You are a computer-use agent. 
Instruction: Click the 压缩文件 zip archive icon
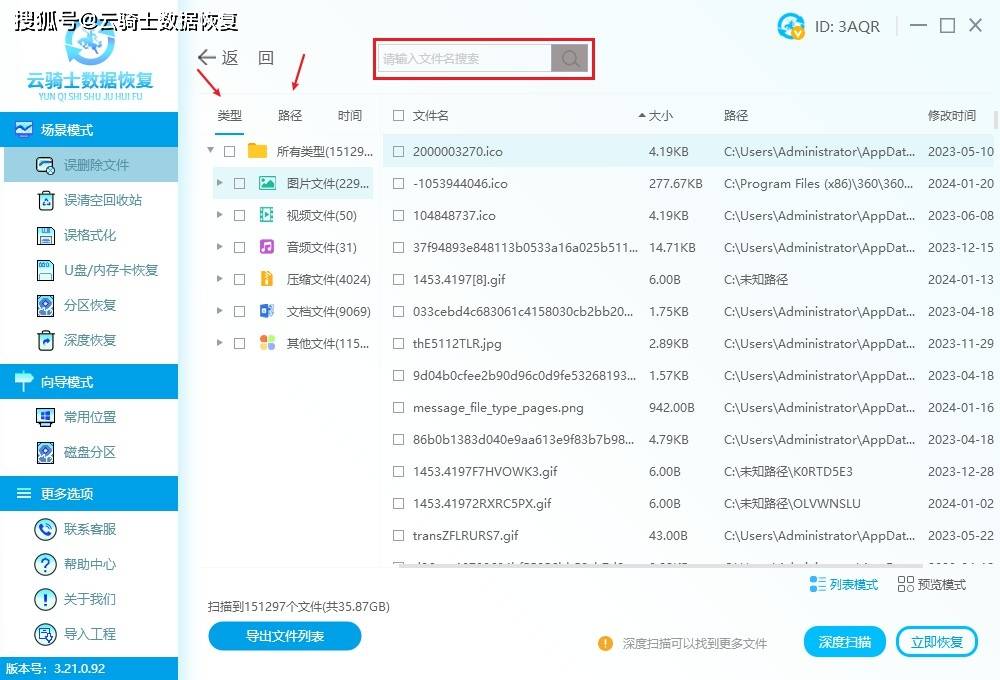coord(267,279)
